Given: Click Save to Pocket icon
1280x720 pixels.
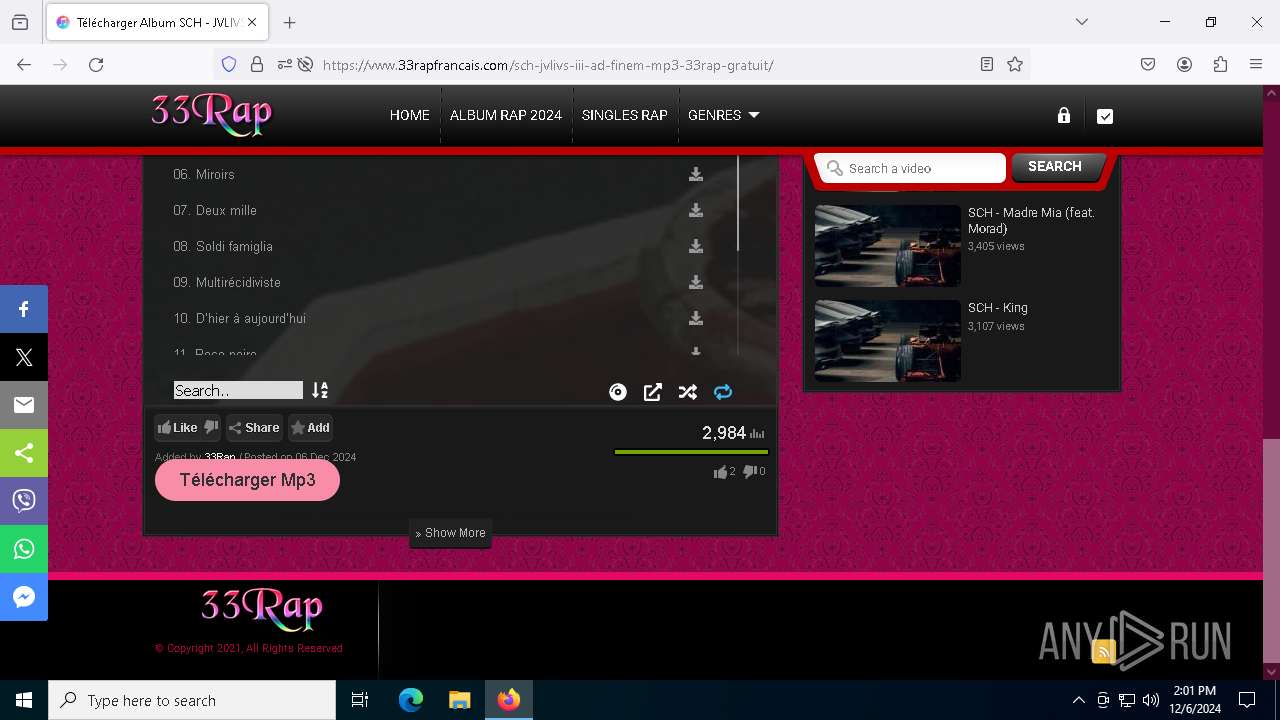Looking at the screenshot, I should (1148, 64).
